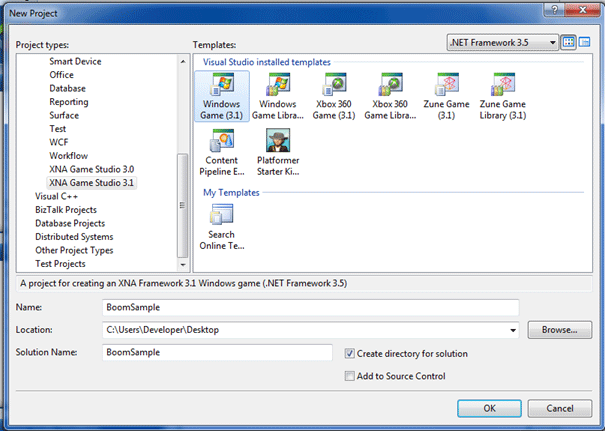605x431 pixels.
Task: Select Test project type
Action: point(57,129)
